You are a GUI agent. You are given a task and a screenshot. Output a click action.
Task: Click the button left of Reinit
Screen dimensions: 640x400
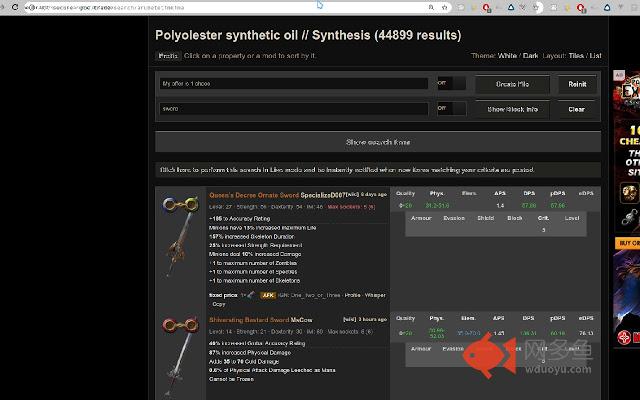pyautogui.click(x=513, y=84)
